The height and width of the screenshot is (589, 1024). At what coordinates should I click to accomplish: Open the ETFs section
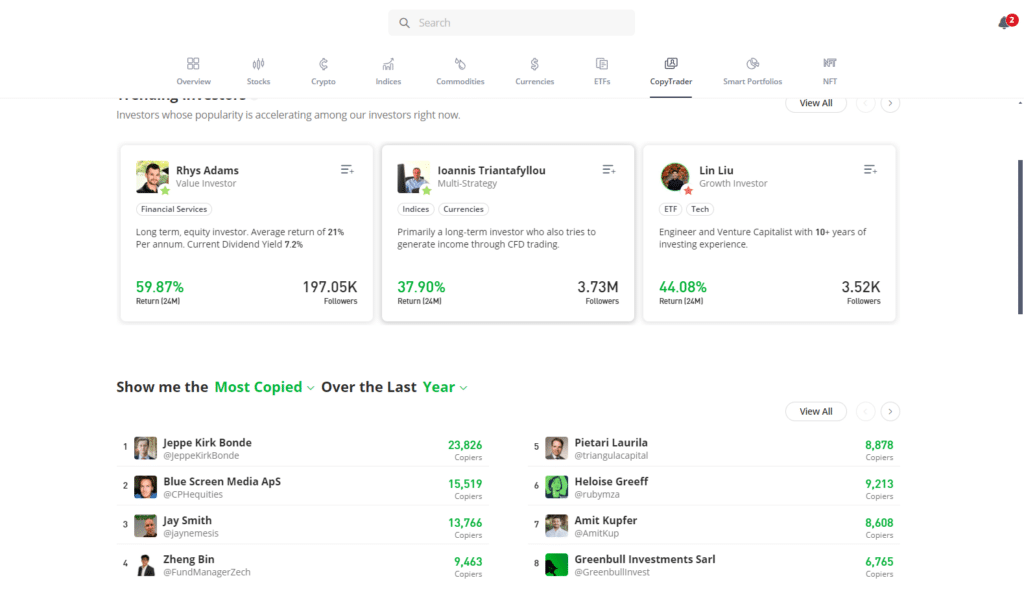pos(601,70)
